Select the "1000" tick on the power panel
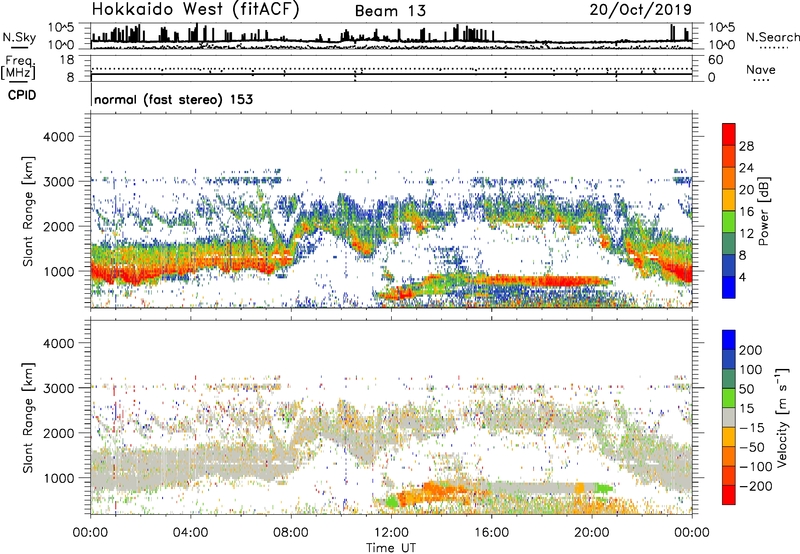The height and width of the screenshot is (554, 800). 59,271
